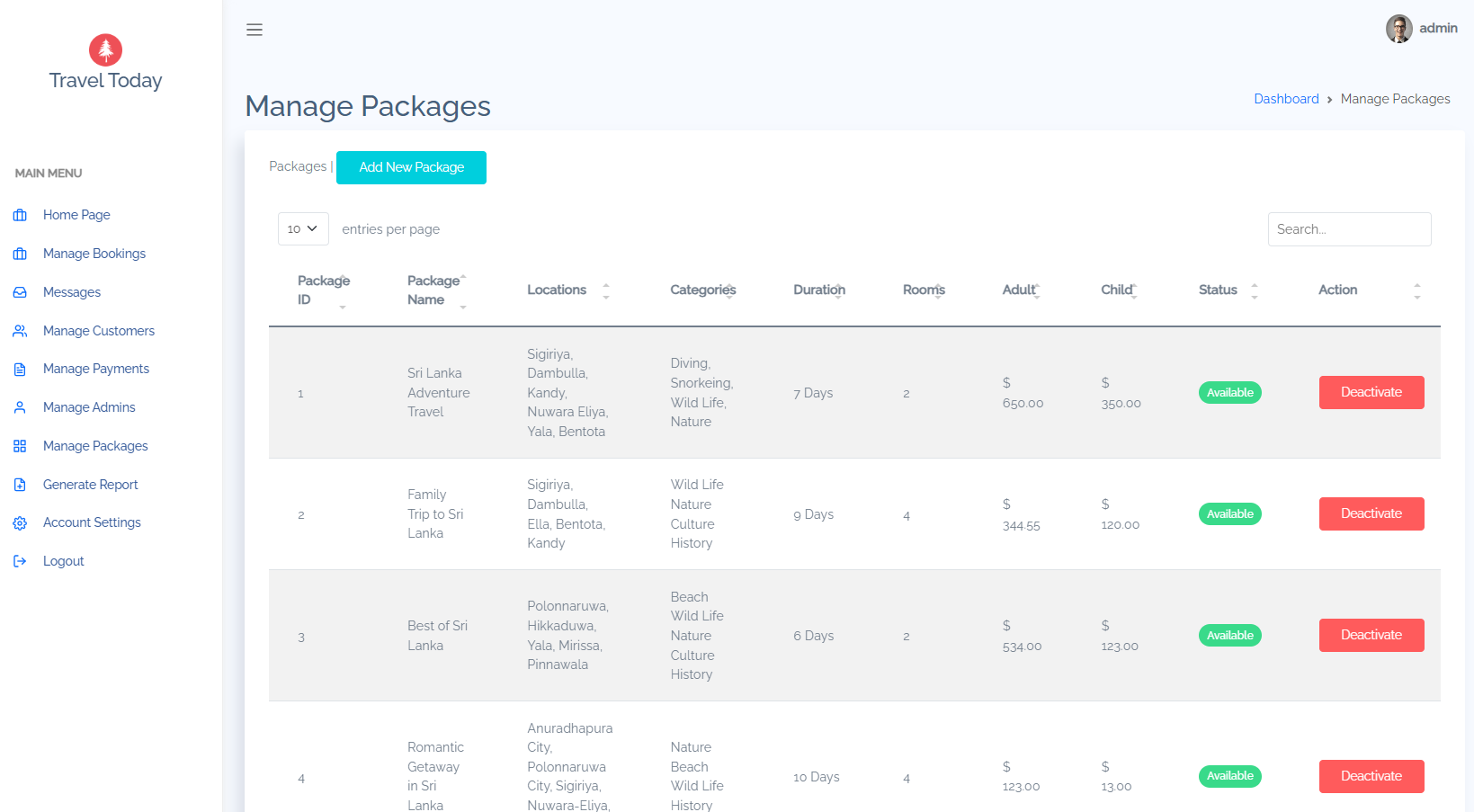Click the Add New Package button
The image size is (1474, 812).
411,167
